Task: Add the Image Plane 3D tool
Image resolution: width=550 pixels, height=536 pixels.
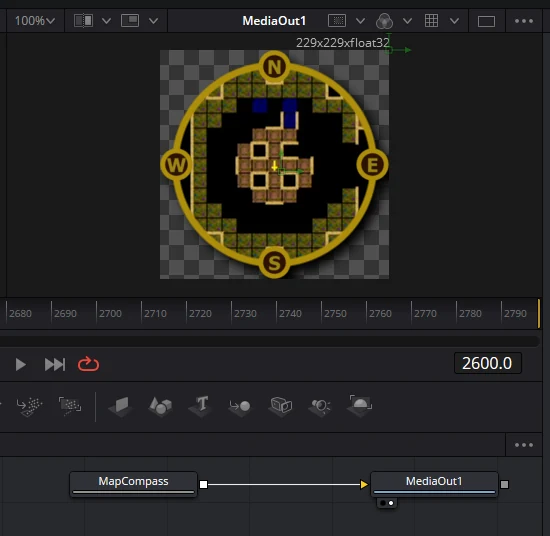Action: [x=120, y=406]
